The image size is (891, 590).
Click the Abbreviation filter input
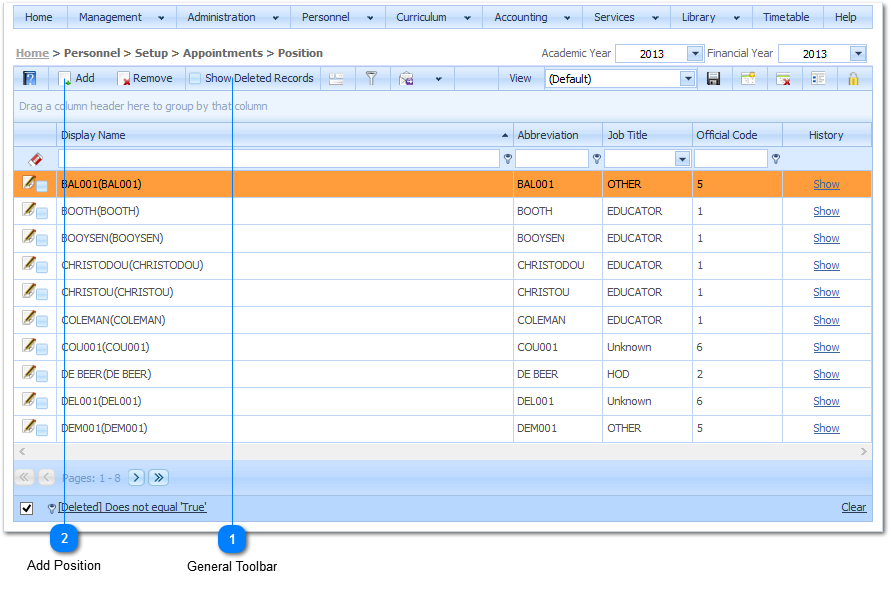(x=551, y=159)
